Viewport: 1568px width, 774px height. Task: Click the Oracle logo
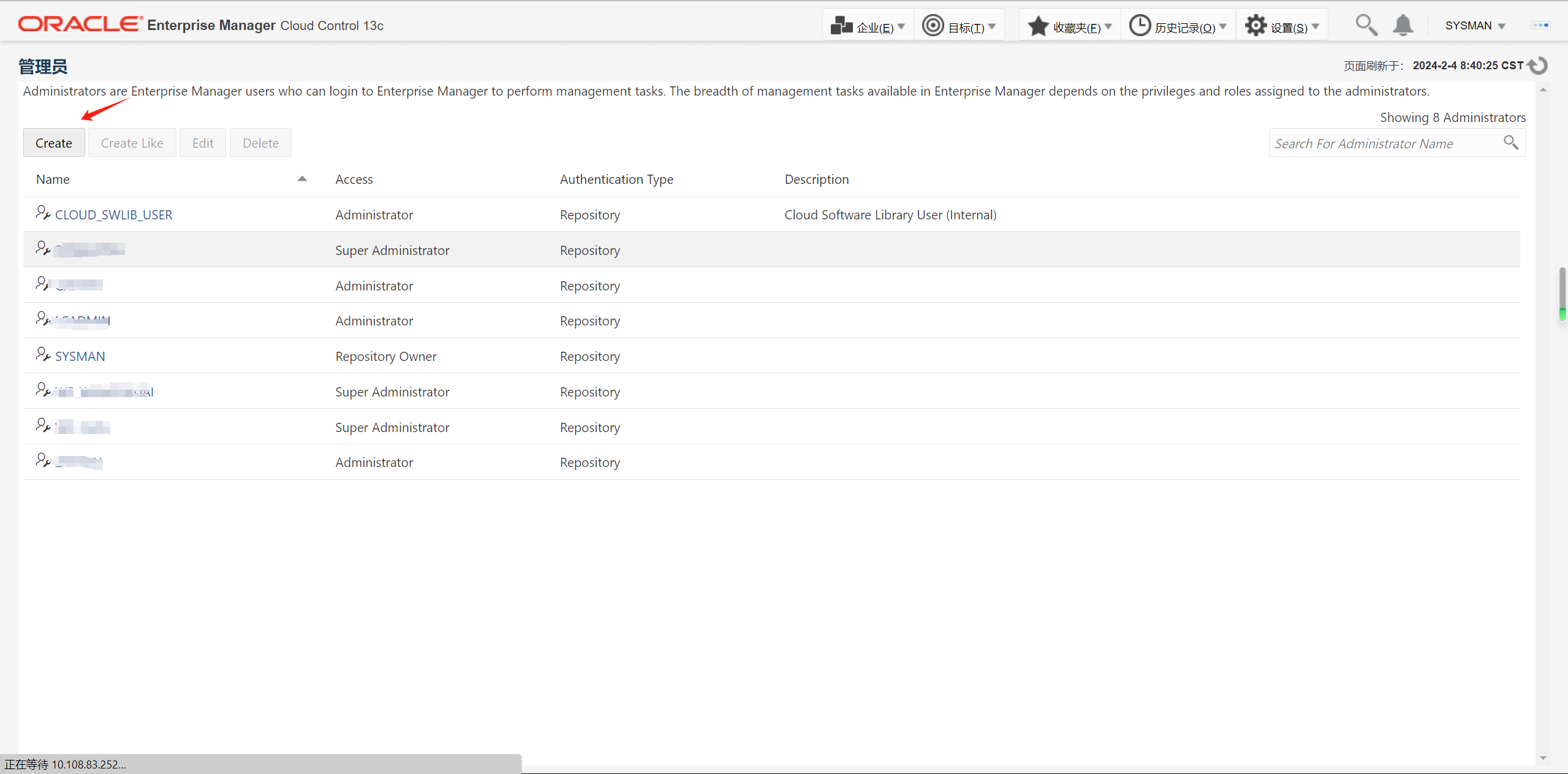pyautogui.click(x=80, y=25)
